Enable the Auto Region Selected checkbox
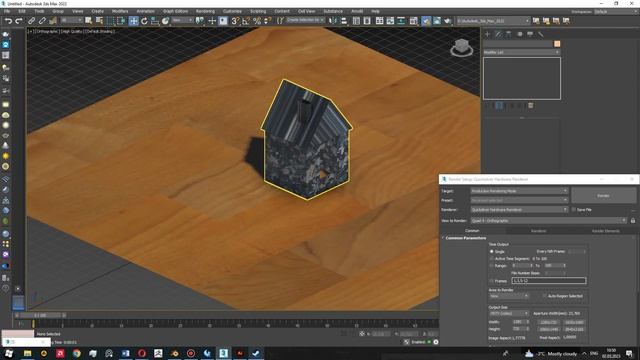The width and height of the screenshot is (640, 360). tap(544, 296)
